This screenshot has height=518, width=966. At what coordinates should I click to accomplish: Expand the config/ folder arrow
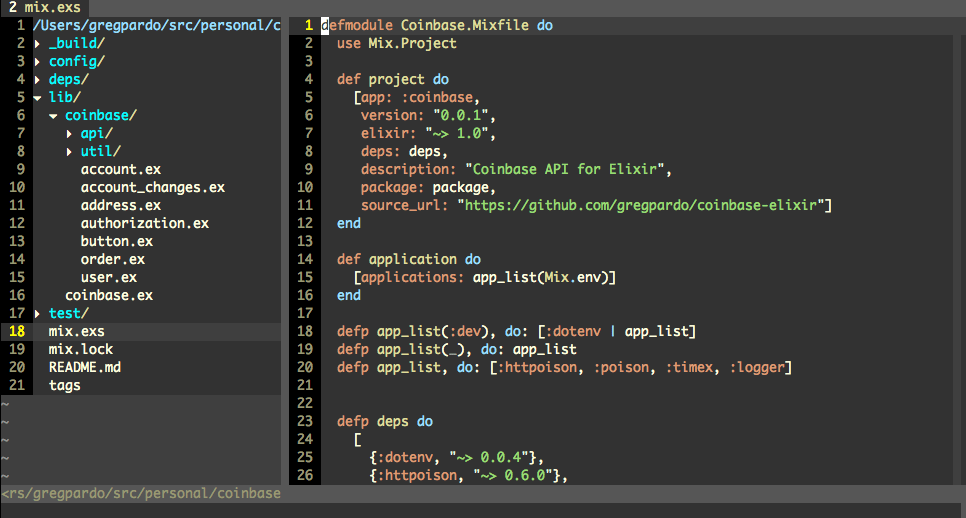coord(38,62)
